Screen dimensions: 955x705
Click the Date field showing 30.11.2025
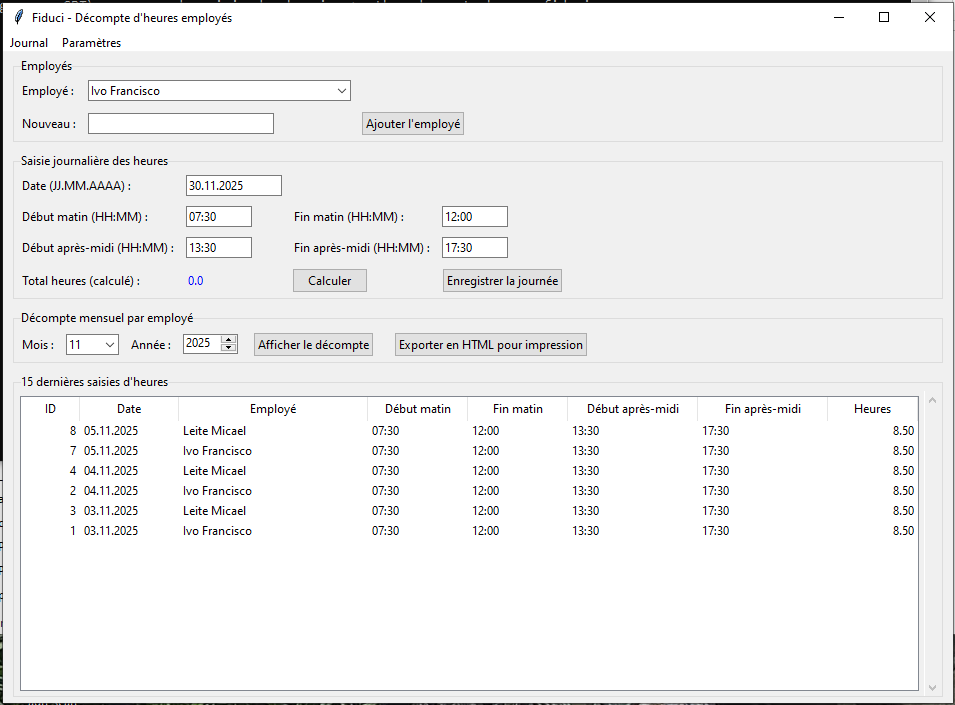click(x=233, y=186)
